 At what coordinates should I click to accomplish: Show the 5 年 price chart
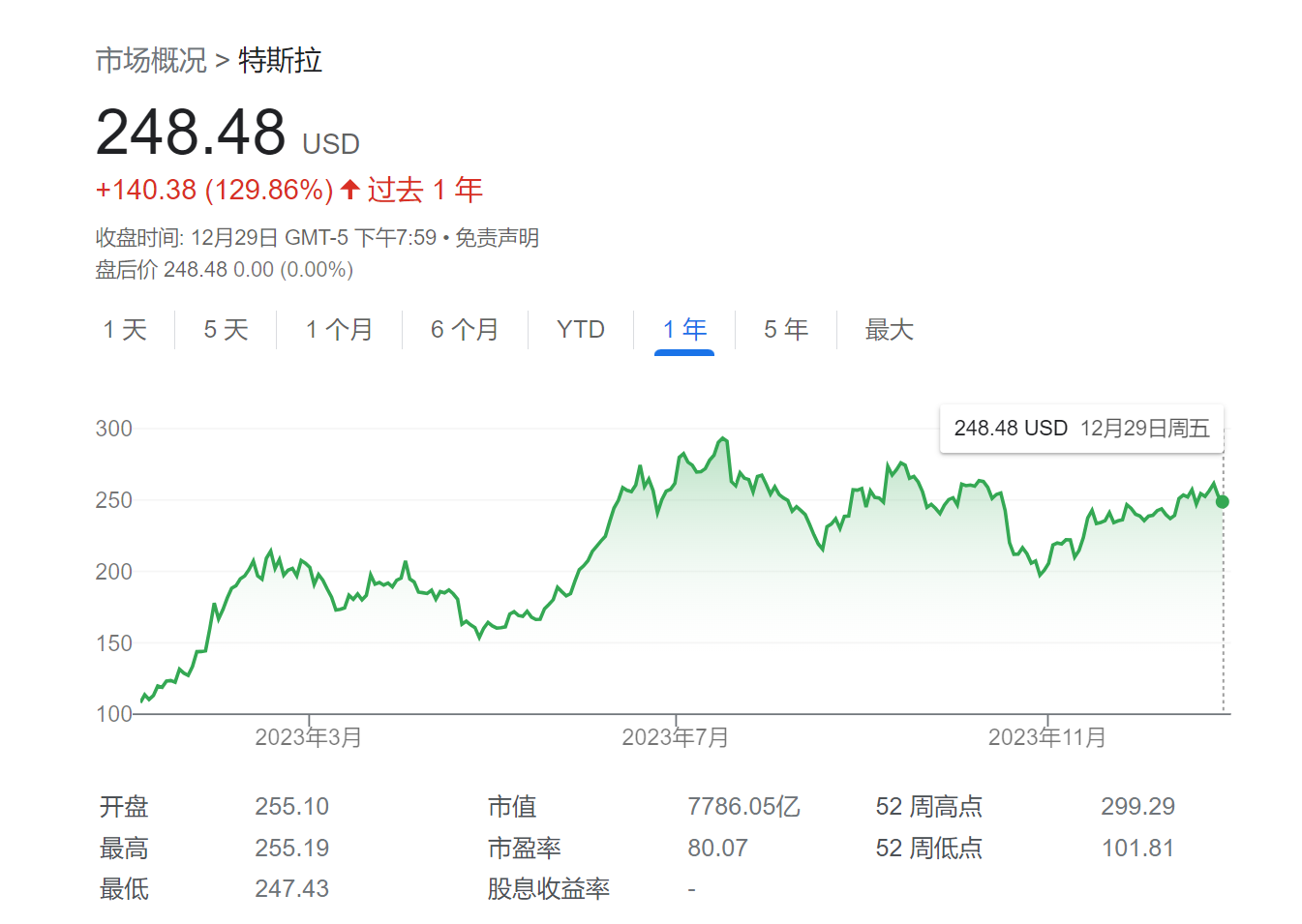click(x=786, y=330)
